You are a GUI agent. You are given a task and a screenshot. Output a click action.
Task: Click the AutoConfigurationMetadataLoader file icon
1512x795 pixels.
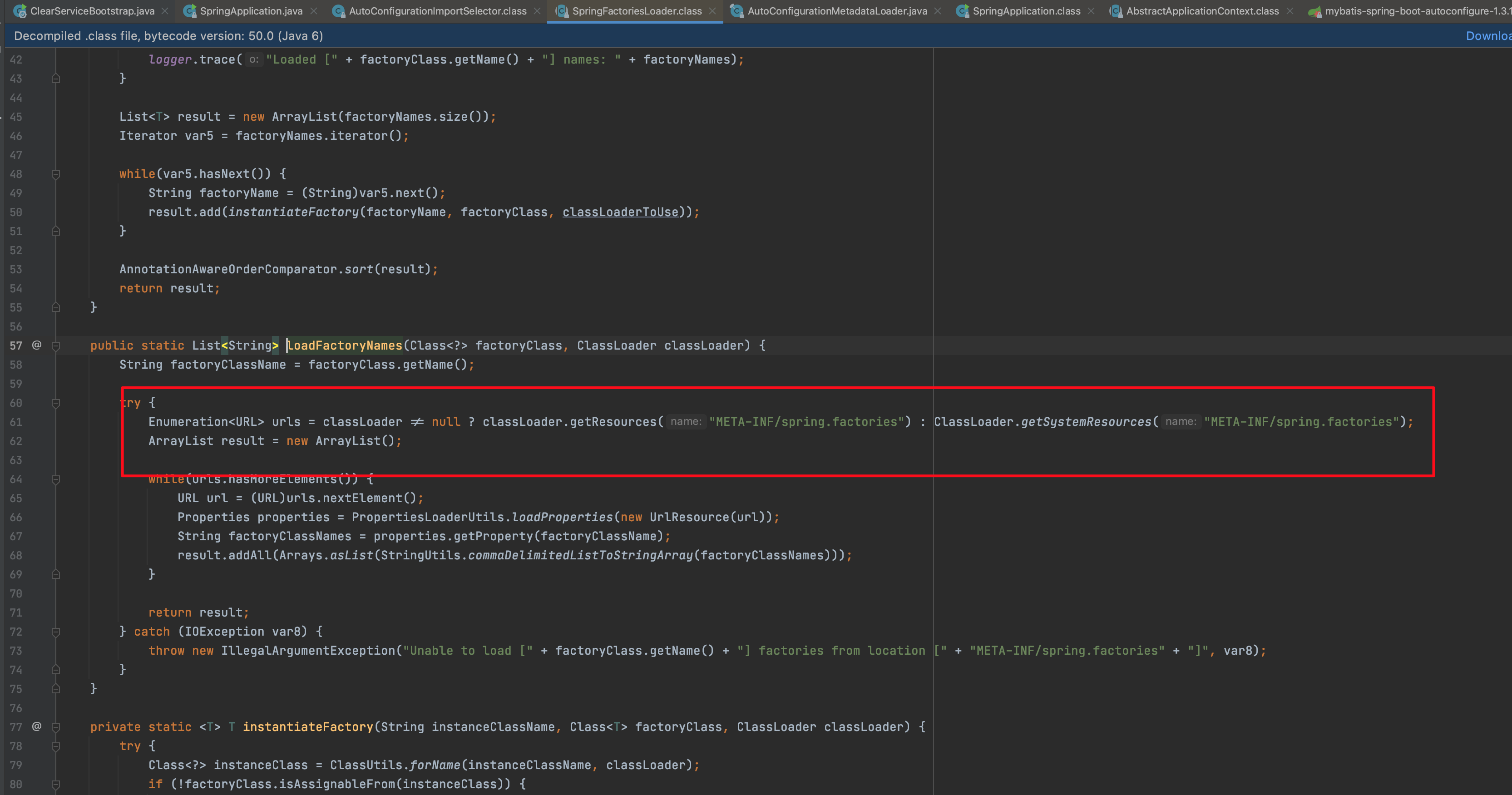tap(736, 10)
